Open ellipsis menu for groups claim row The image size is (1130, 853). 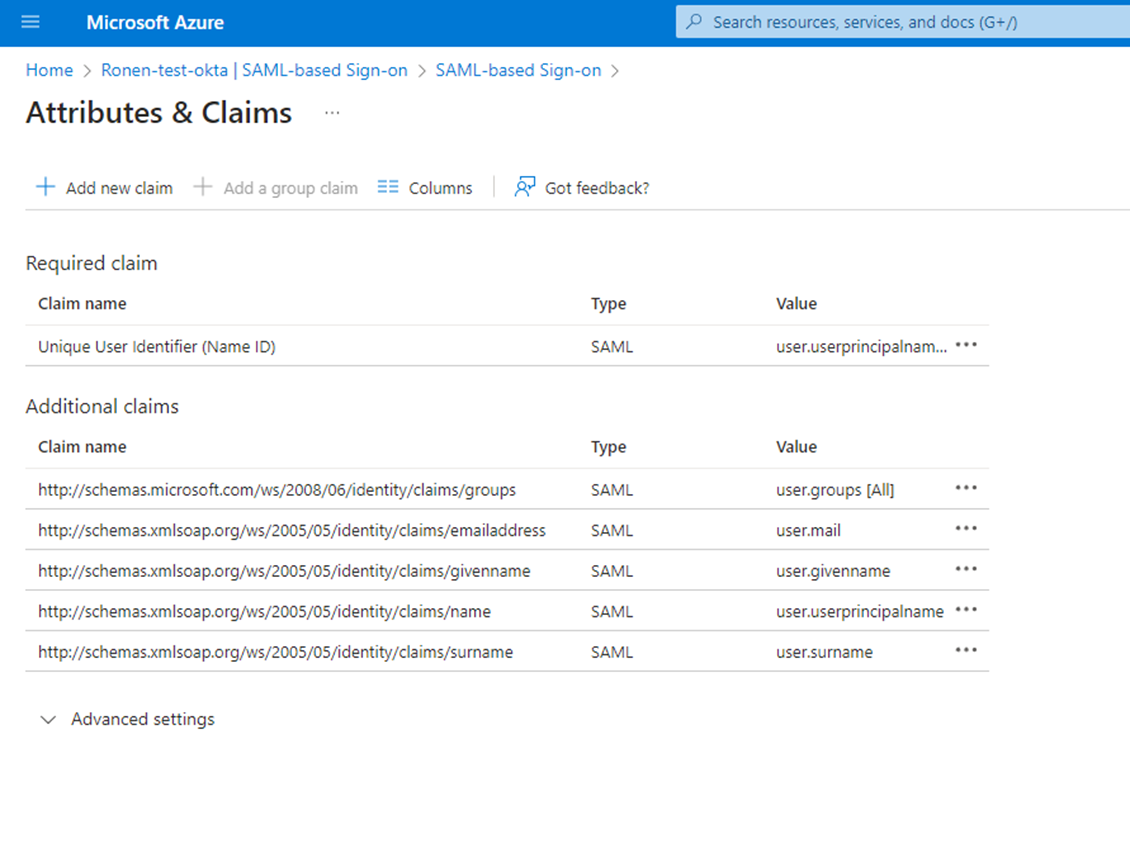coord(965,488)
